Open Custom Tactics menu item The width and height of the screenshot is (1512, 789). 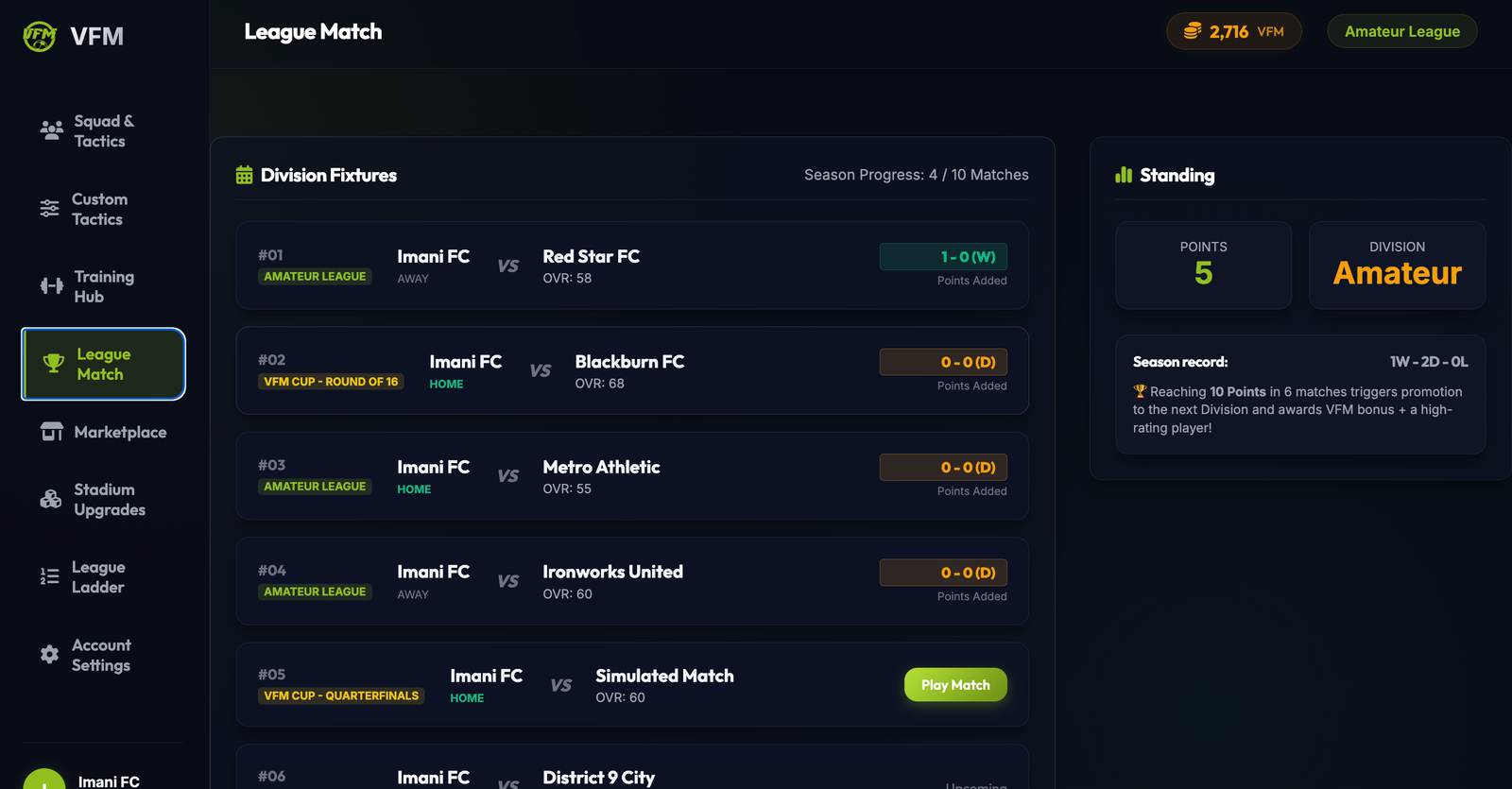(103, 209)
